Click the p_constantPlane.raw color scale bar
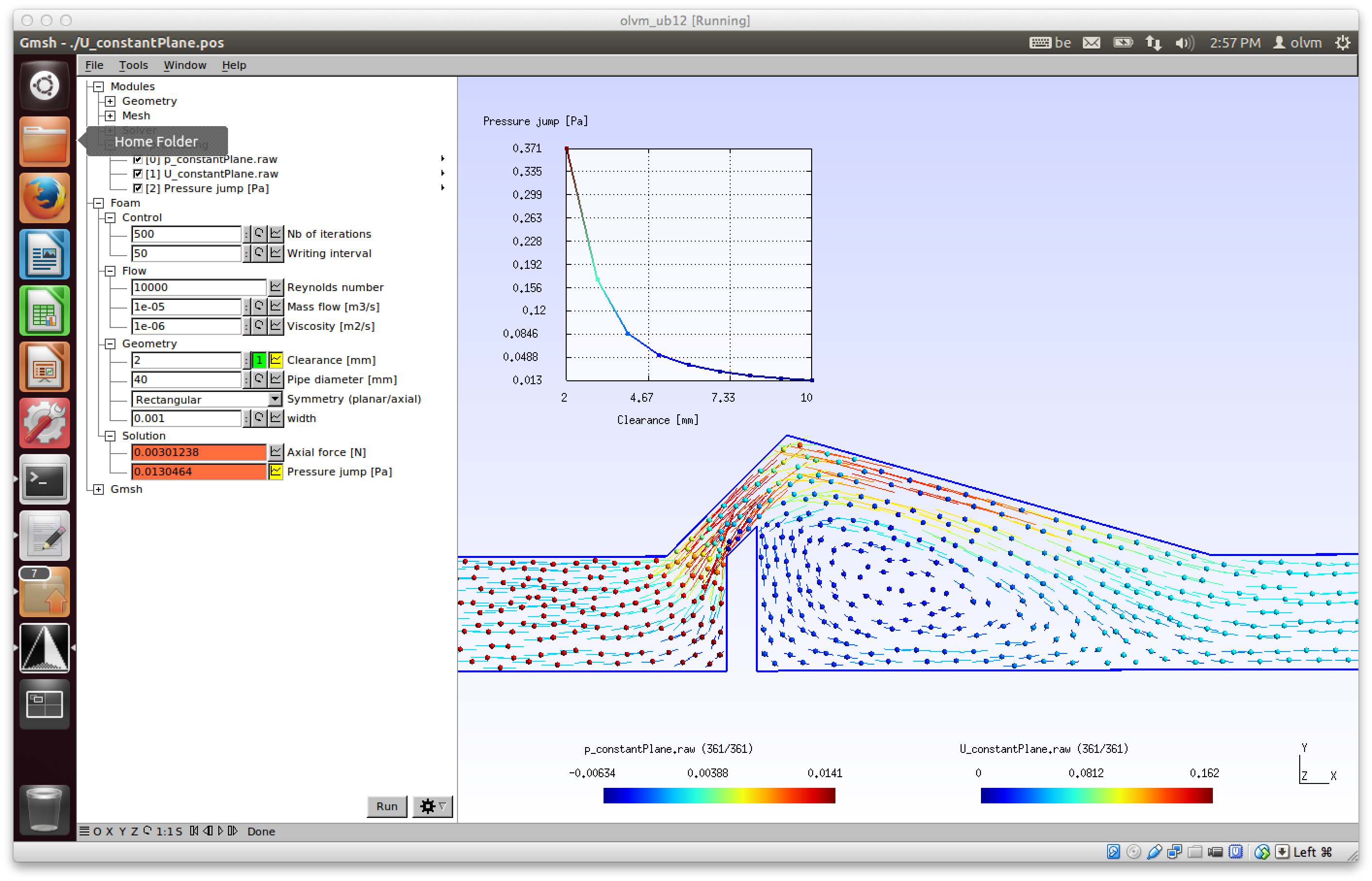The width and height of the screenshot is (1372, 881). [x=719, y=795]
